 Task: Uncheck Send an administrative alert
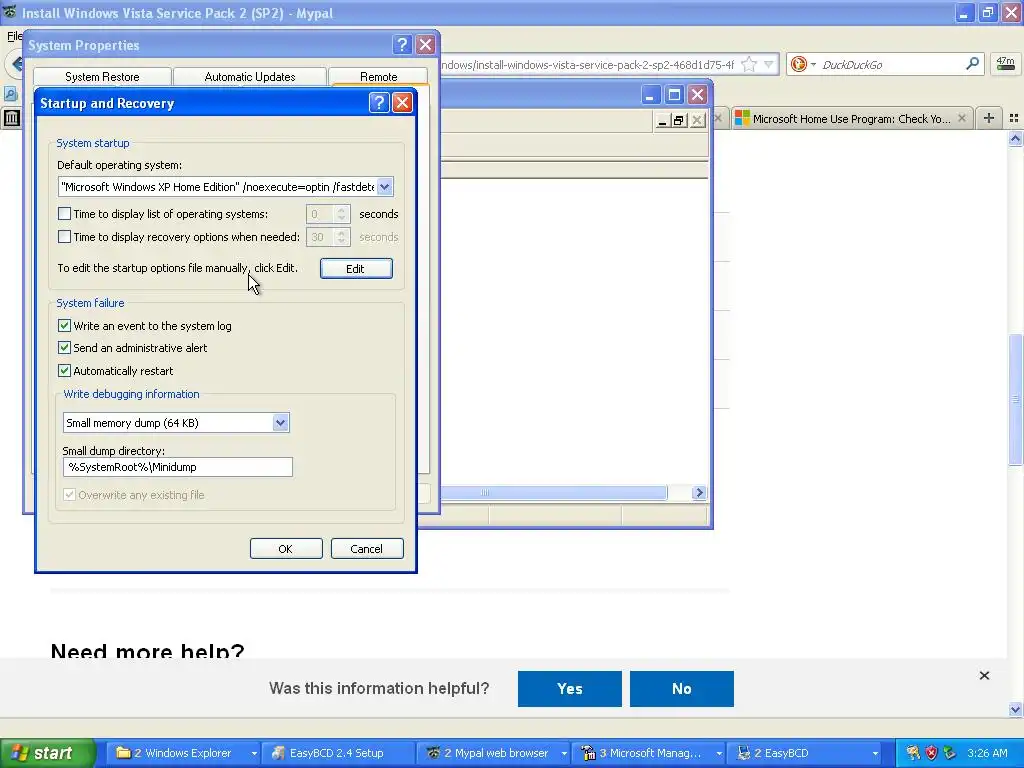click(64, 347)
